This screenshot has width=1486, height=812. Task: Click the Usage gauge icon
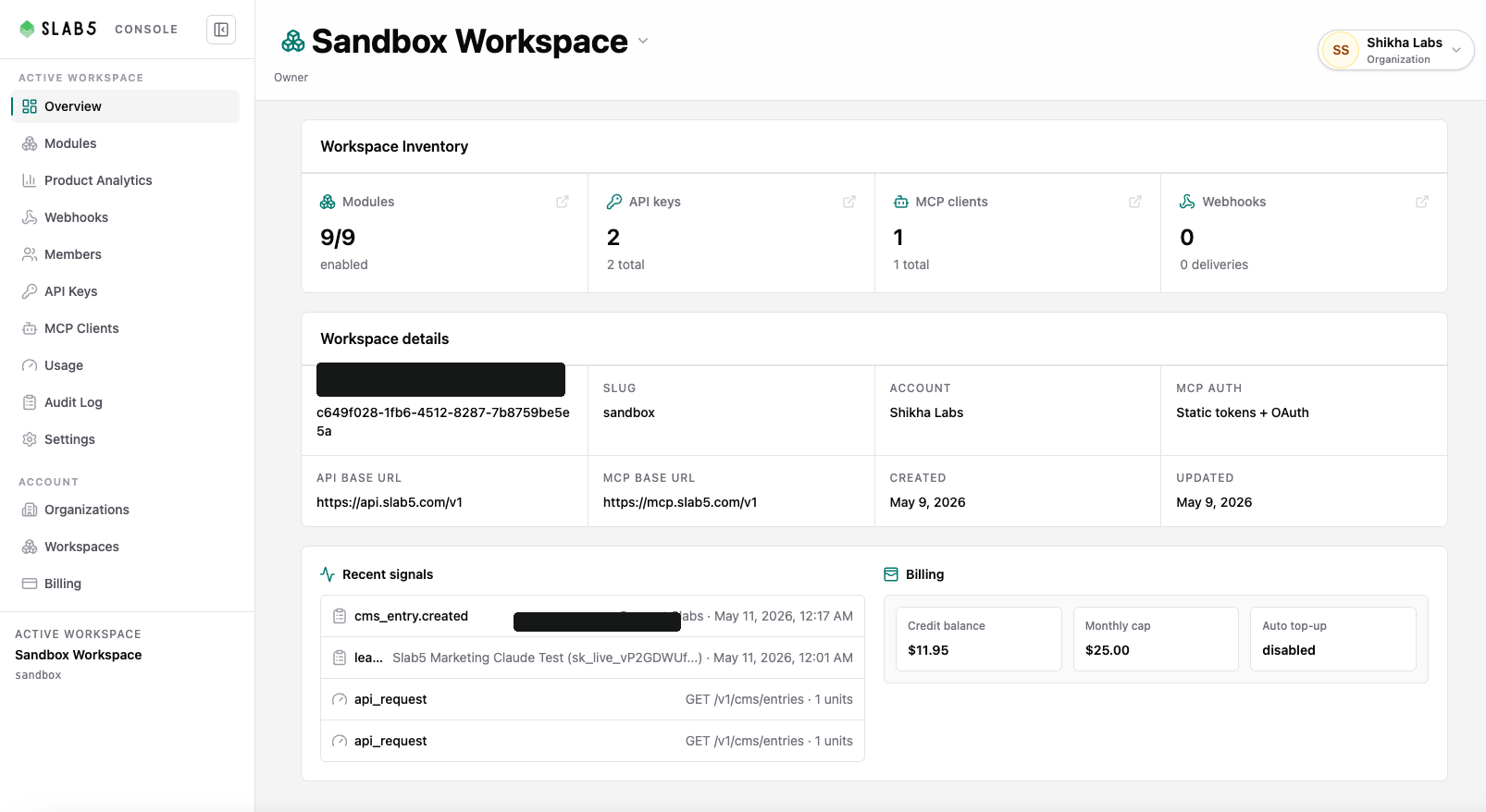pyautogui.click(x=30, y=365)
